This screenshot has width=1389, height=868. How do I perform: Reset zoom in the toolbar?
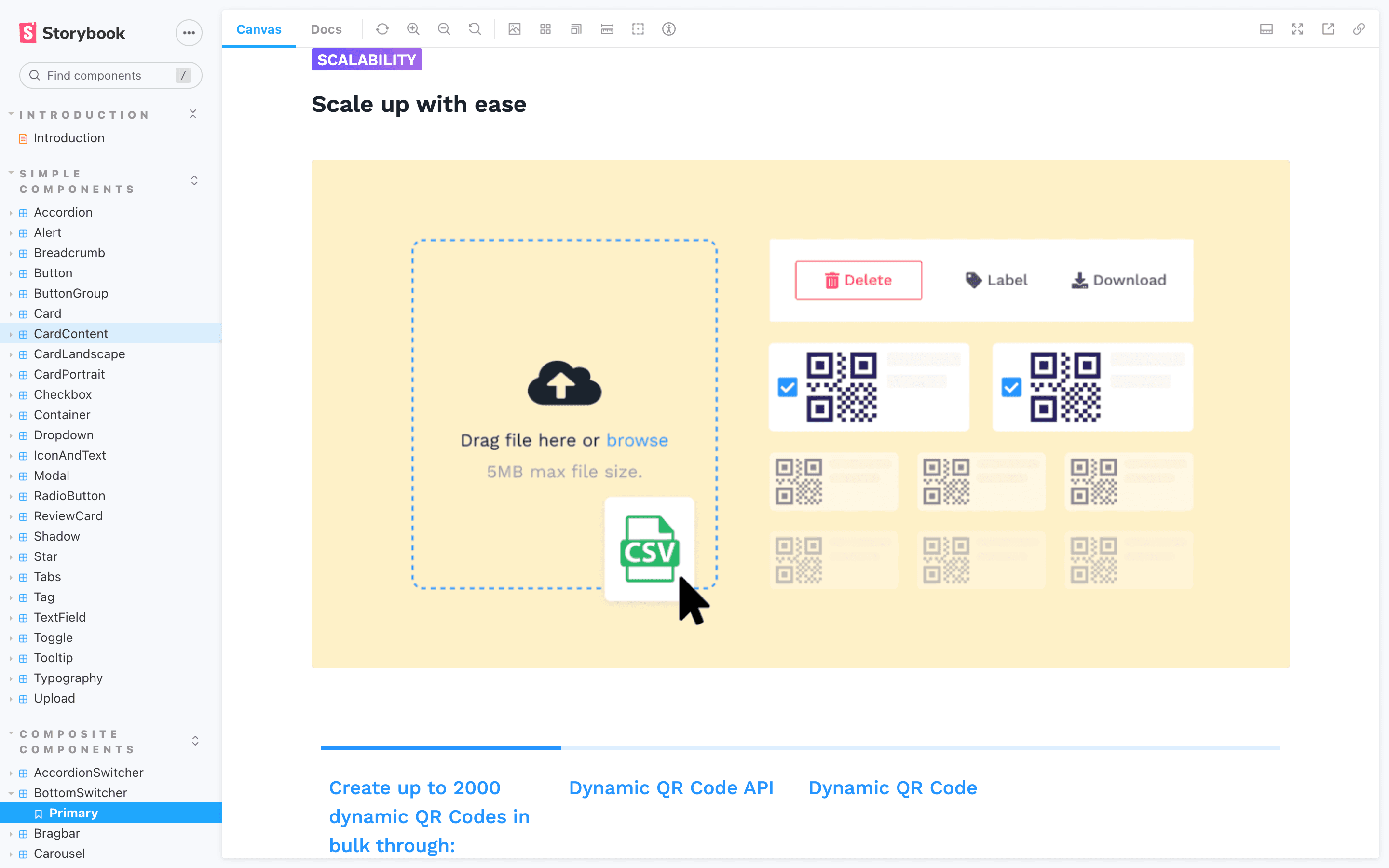475,29
